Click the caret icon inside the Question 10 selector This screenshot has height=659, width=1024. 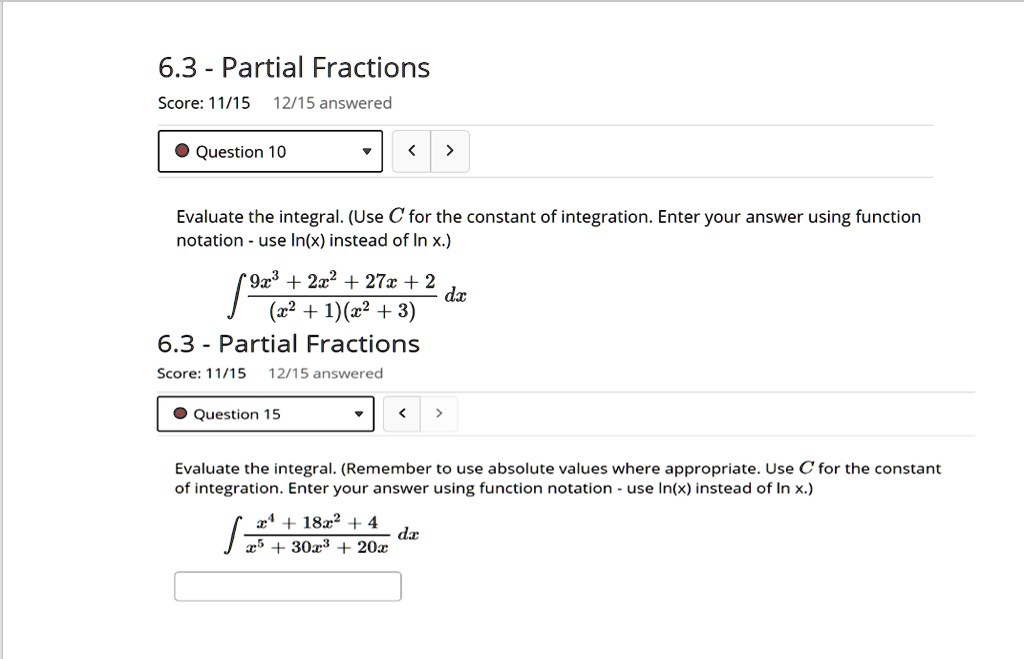tap(365, 151)
